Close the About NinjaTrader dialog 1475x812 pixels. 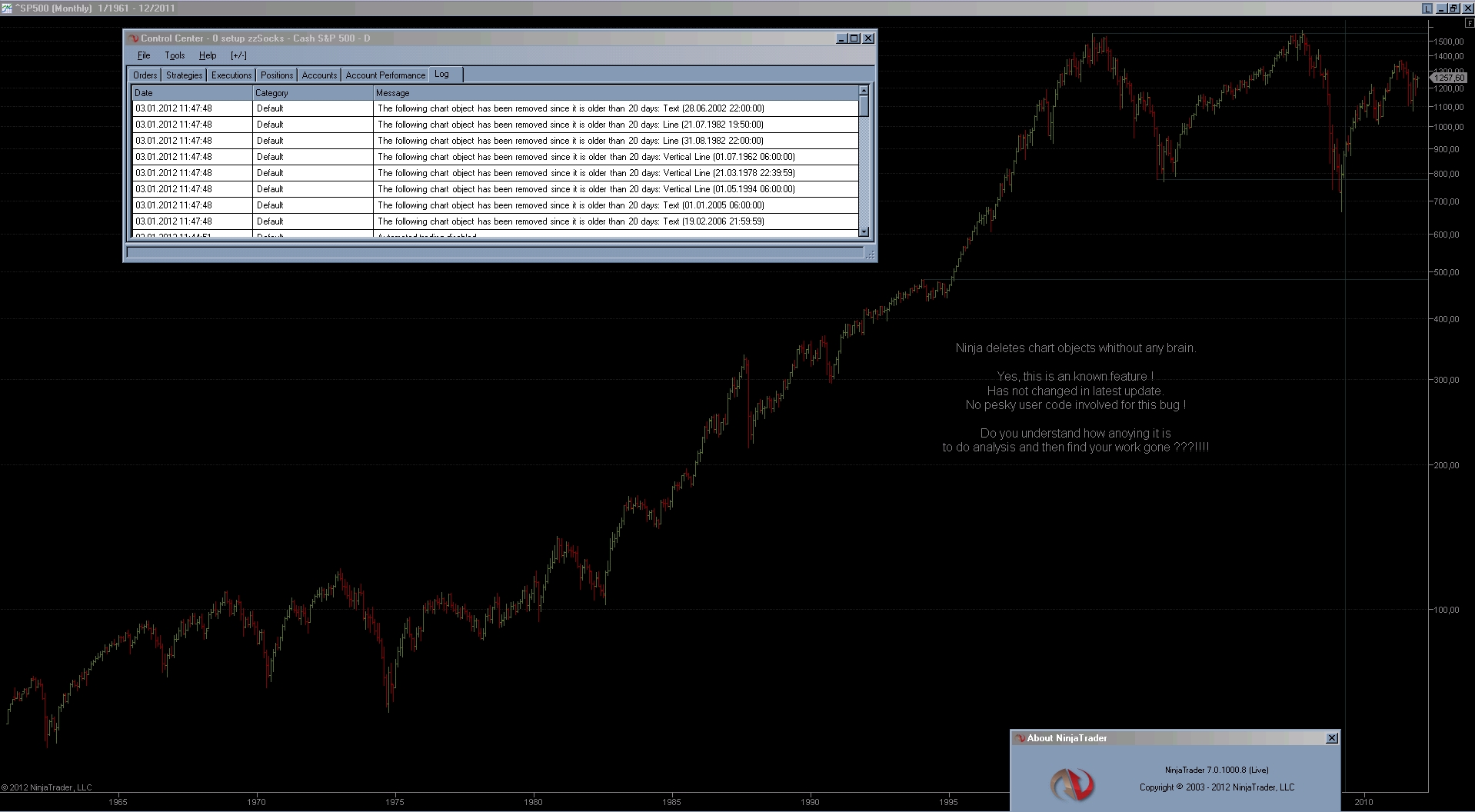1332,738
